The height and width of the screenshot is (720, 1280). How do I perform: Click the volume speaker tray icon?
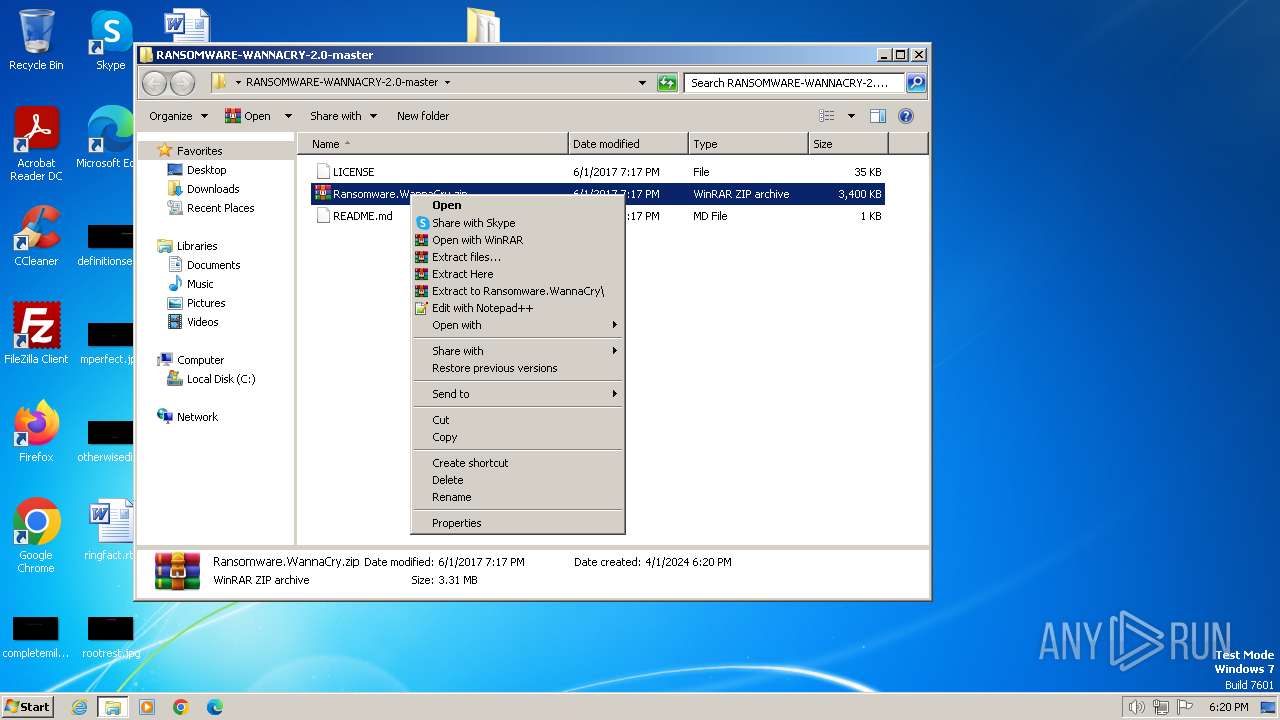point(1136,707)
